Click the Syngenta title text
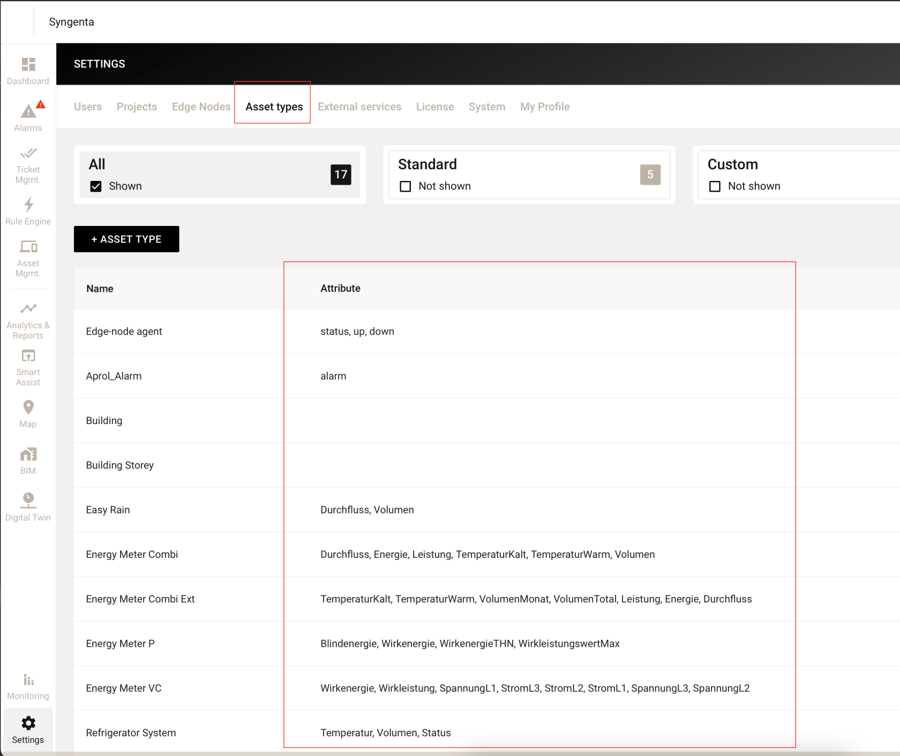The height and width of the screenshot is (756, 900). [71, 22]
